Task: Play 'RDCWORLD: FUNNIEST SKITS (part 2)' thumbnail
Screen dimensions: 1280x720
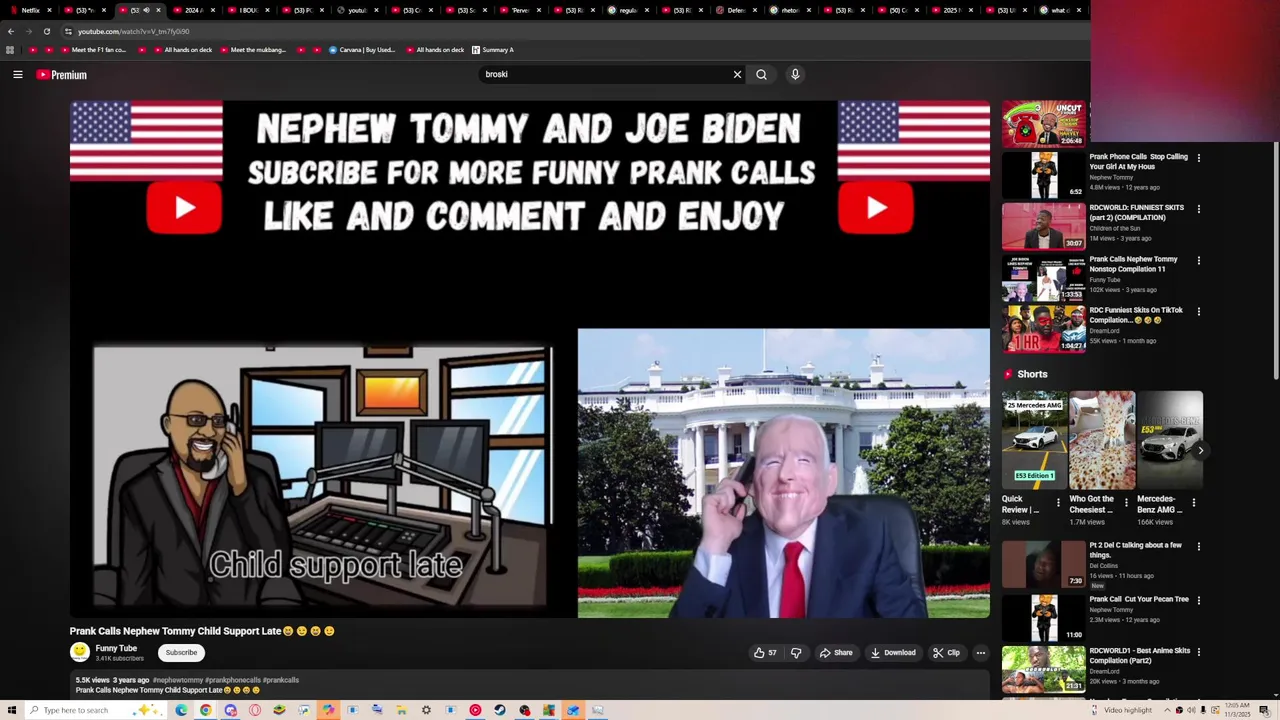Action: point(1043,227)
